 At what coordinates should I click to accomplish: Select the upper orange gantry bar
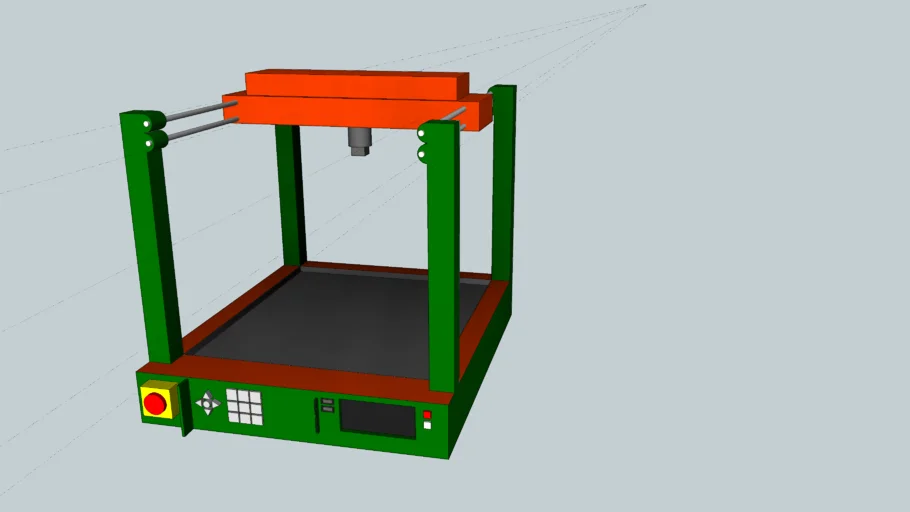coord(356,85)
